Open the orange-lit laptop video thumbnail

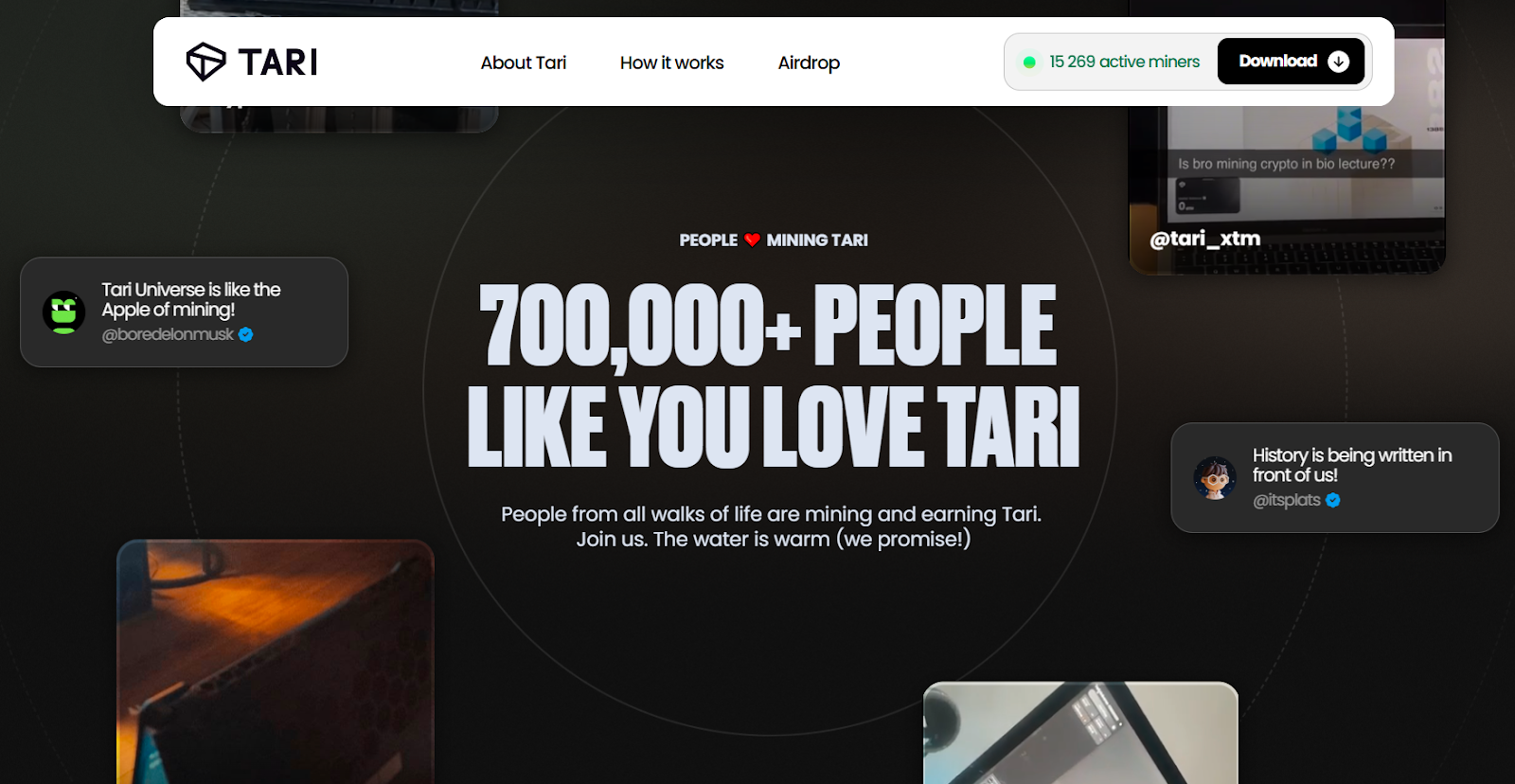pyautogui.click(x=276, y=662)
